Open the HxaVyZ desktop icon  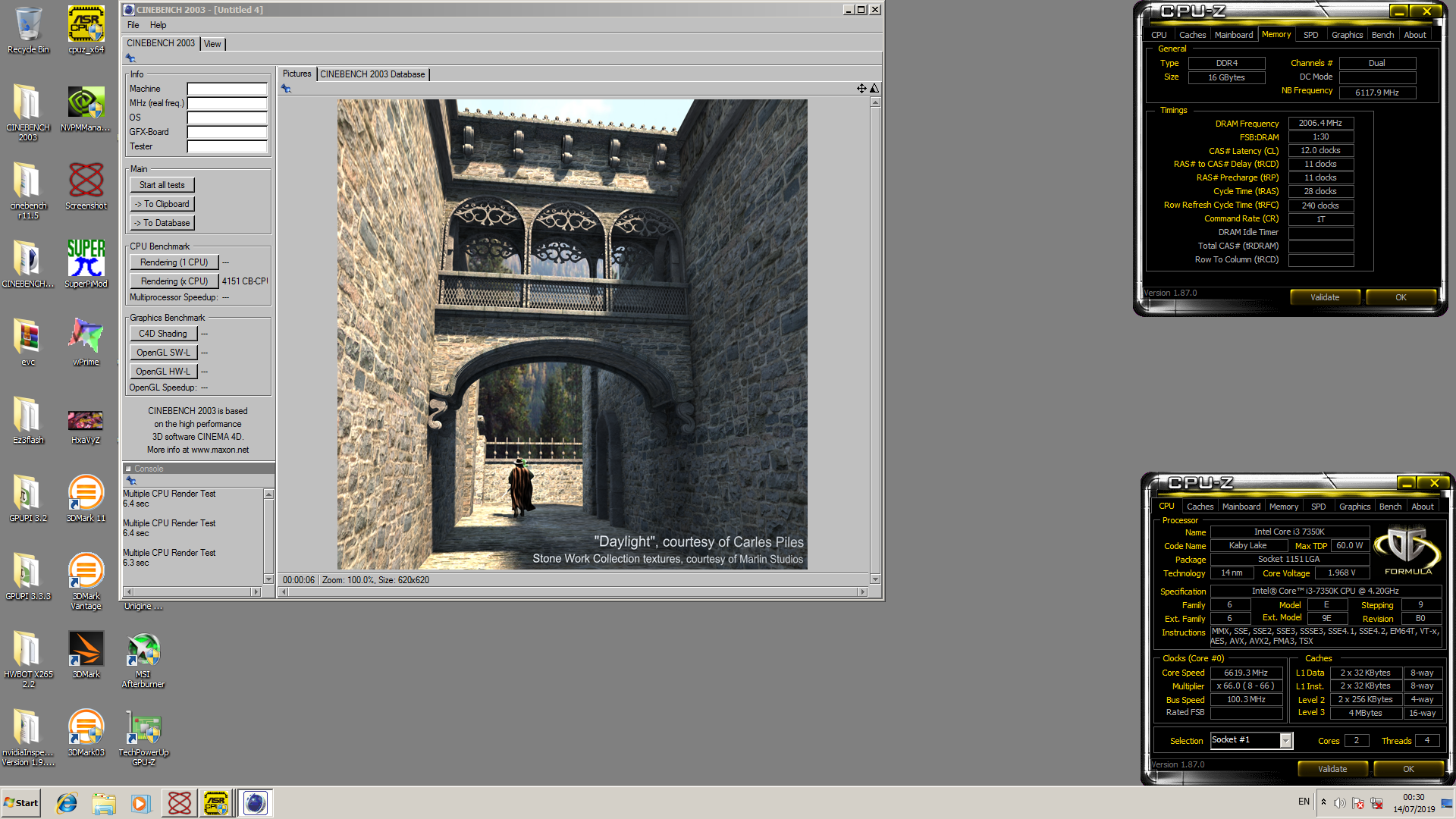point(86,426)
